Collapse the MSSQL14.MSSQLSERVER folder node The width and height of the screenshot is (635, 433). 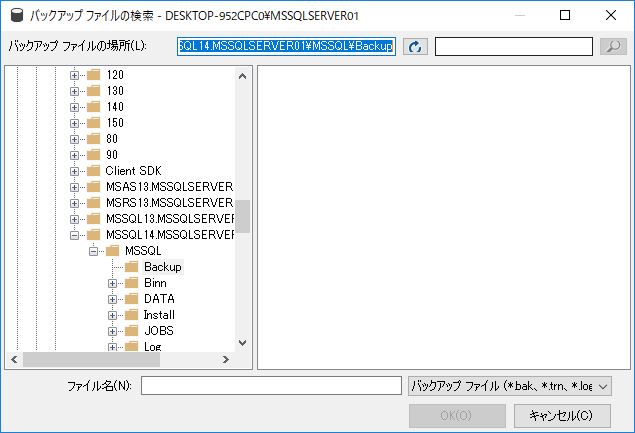pyautogui.click(x=75, y=235)
